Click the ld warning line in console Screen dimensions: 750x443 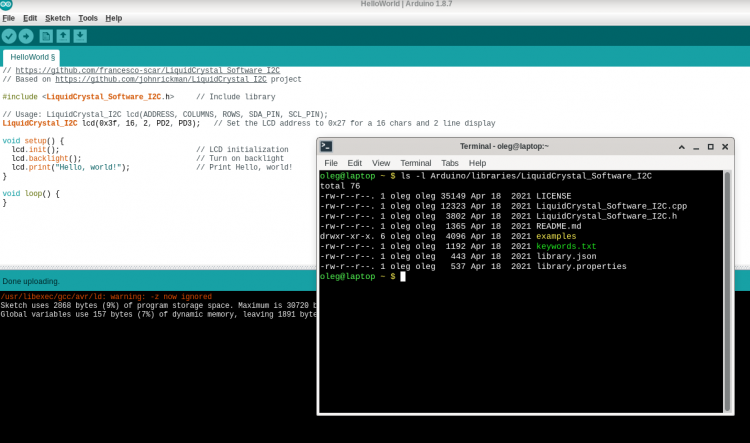[x=106, y=297]
